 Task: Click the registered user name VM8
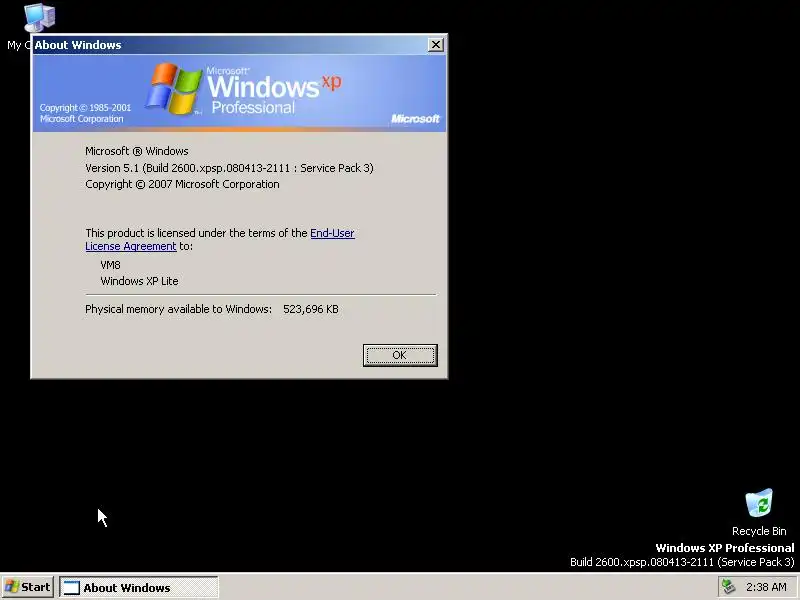click(110, 265)
